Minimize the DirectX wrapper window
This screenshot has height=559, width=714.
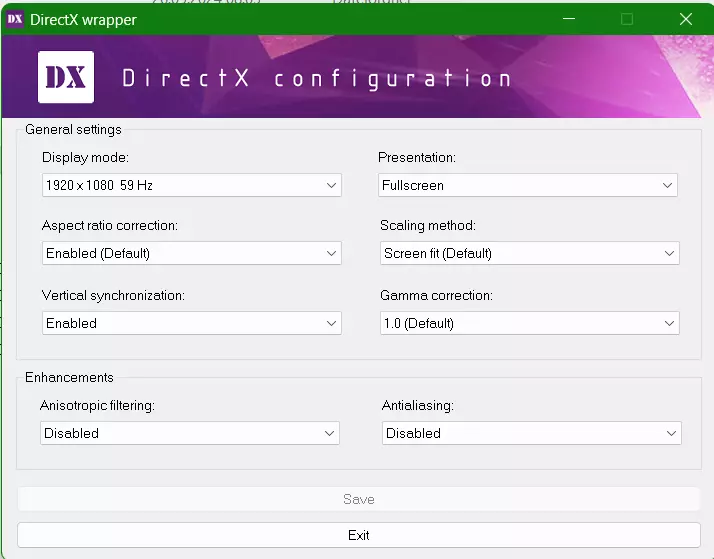tap(569, 19)
